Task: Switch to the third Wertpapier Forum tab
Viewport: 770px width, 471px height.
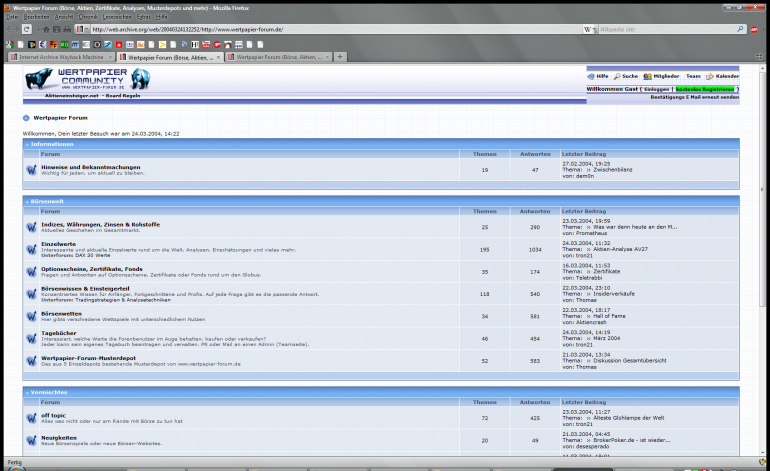Action: tap(279, 57)
